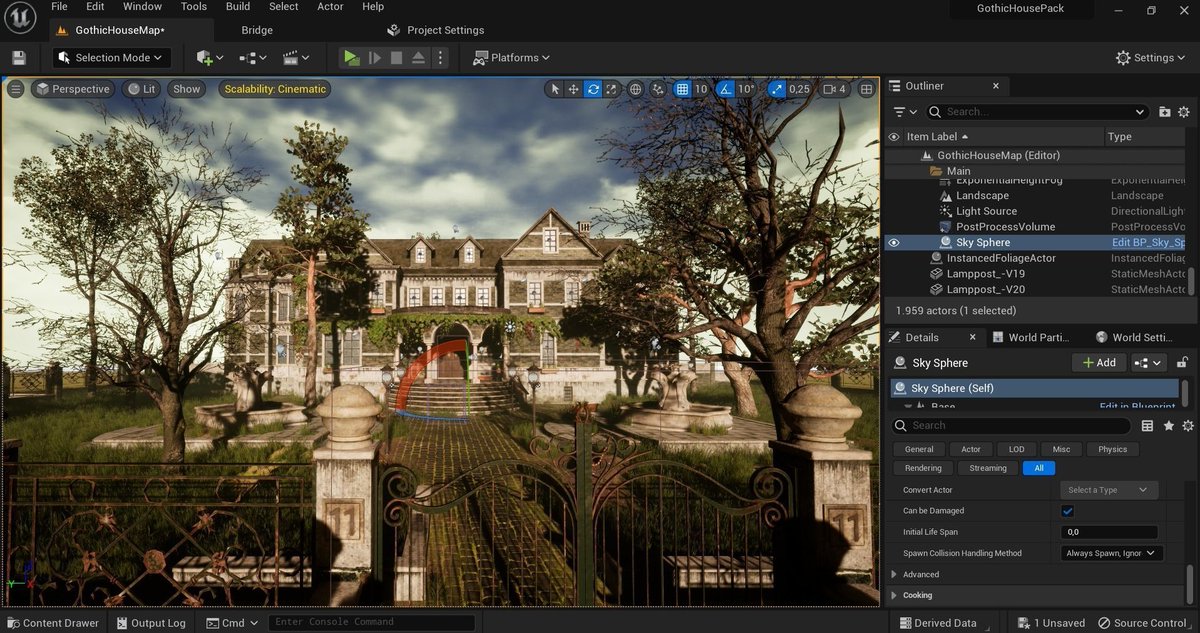Click the camera field-of-view value 0,25 control
This screenshot has height=633, width=1200.
(x=800, y=89)
